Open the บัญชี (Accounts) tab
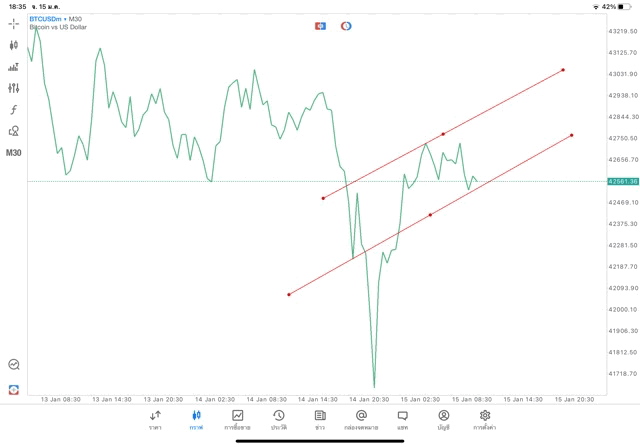 [x=443, y=419]
